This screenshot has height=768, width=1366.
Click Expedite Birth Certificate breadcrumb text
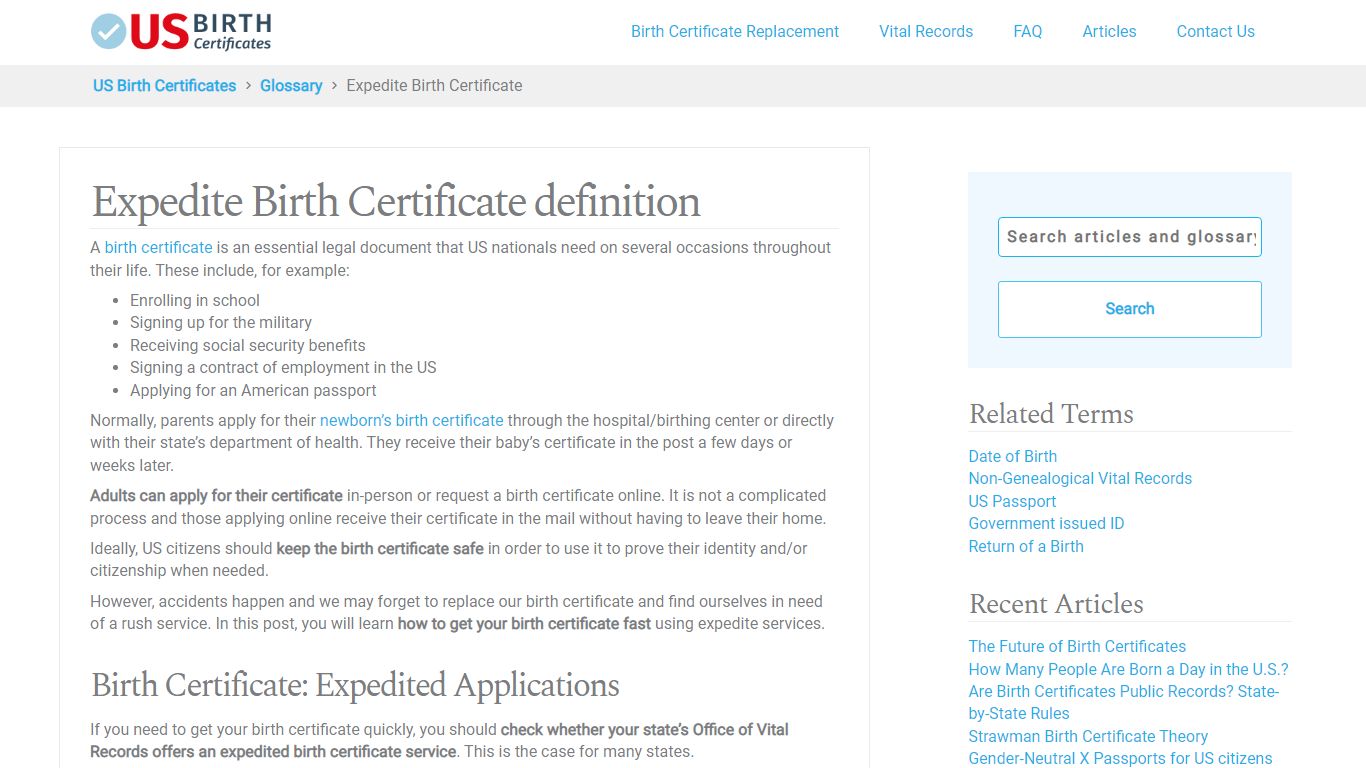pyautogui.click(x=434, y=86)
